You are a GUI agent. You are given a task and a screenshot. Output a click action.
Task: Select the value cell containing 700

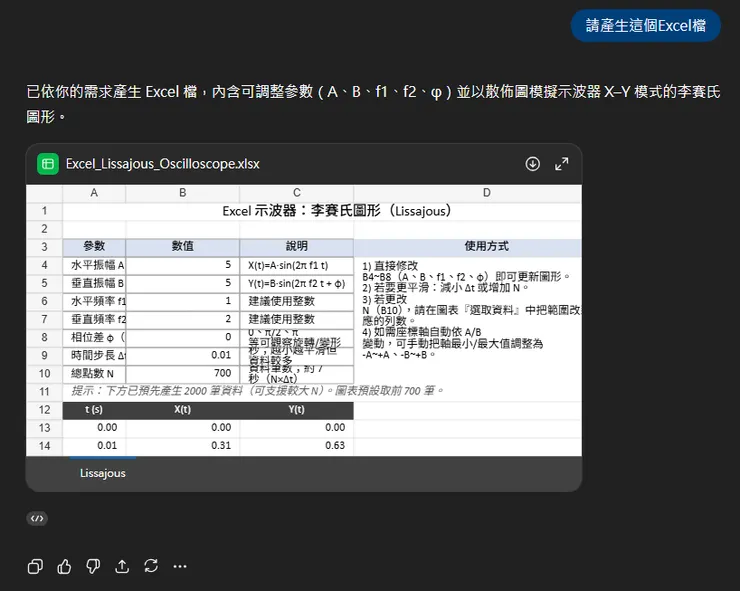[183, 373]
